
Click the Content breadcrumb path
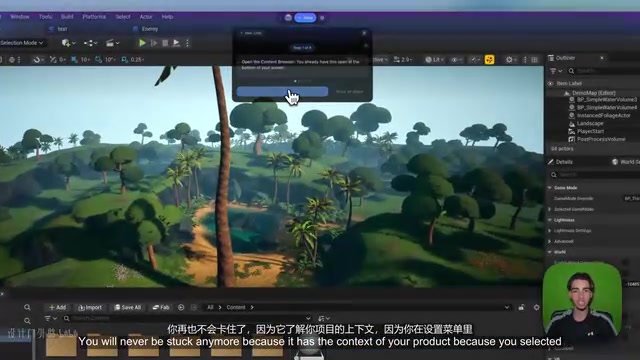pos(236,307)
